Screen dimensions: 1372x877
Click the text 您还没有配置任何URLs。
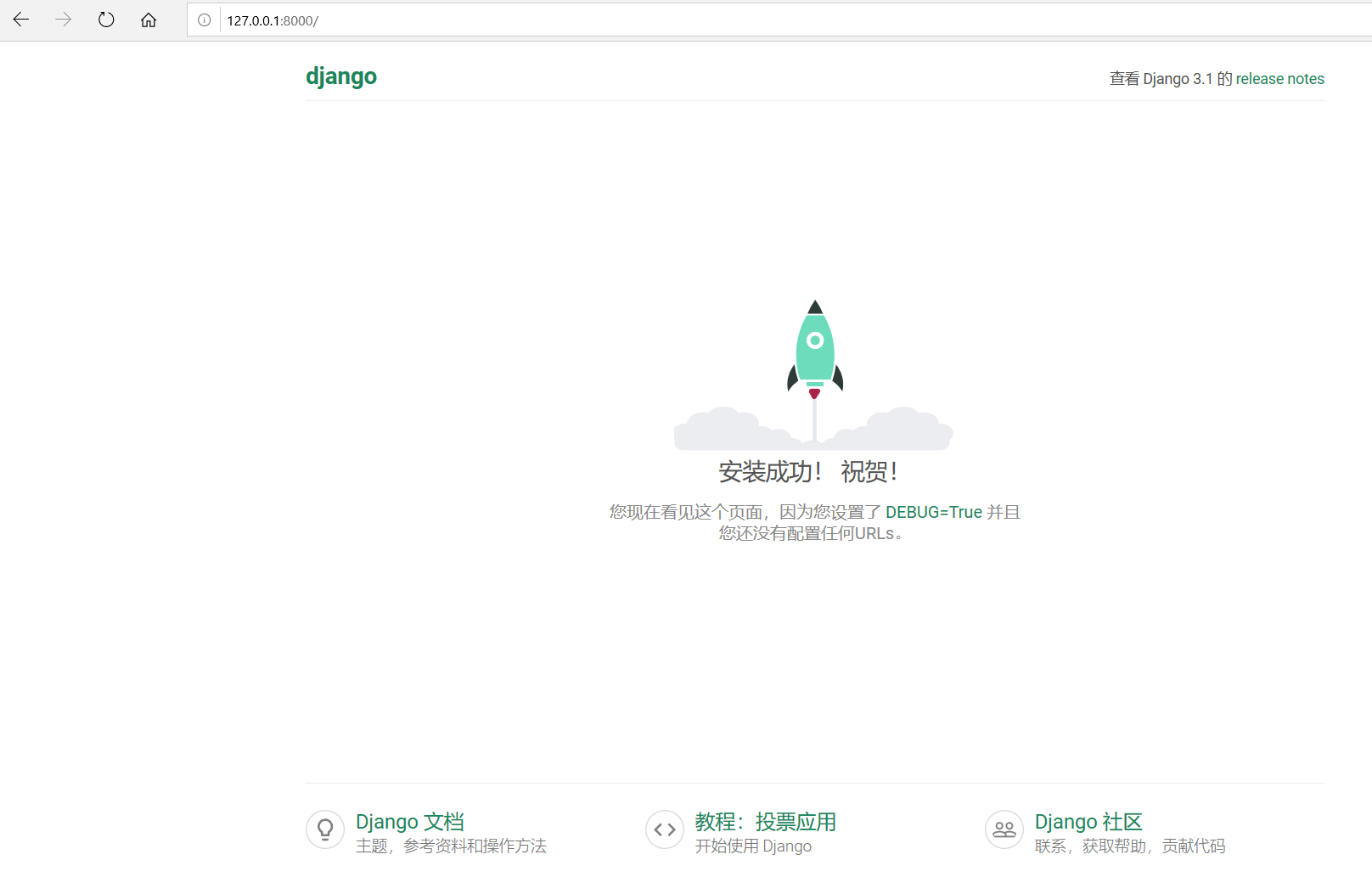coord(813,533)
